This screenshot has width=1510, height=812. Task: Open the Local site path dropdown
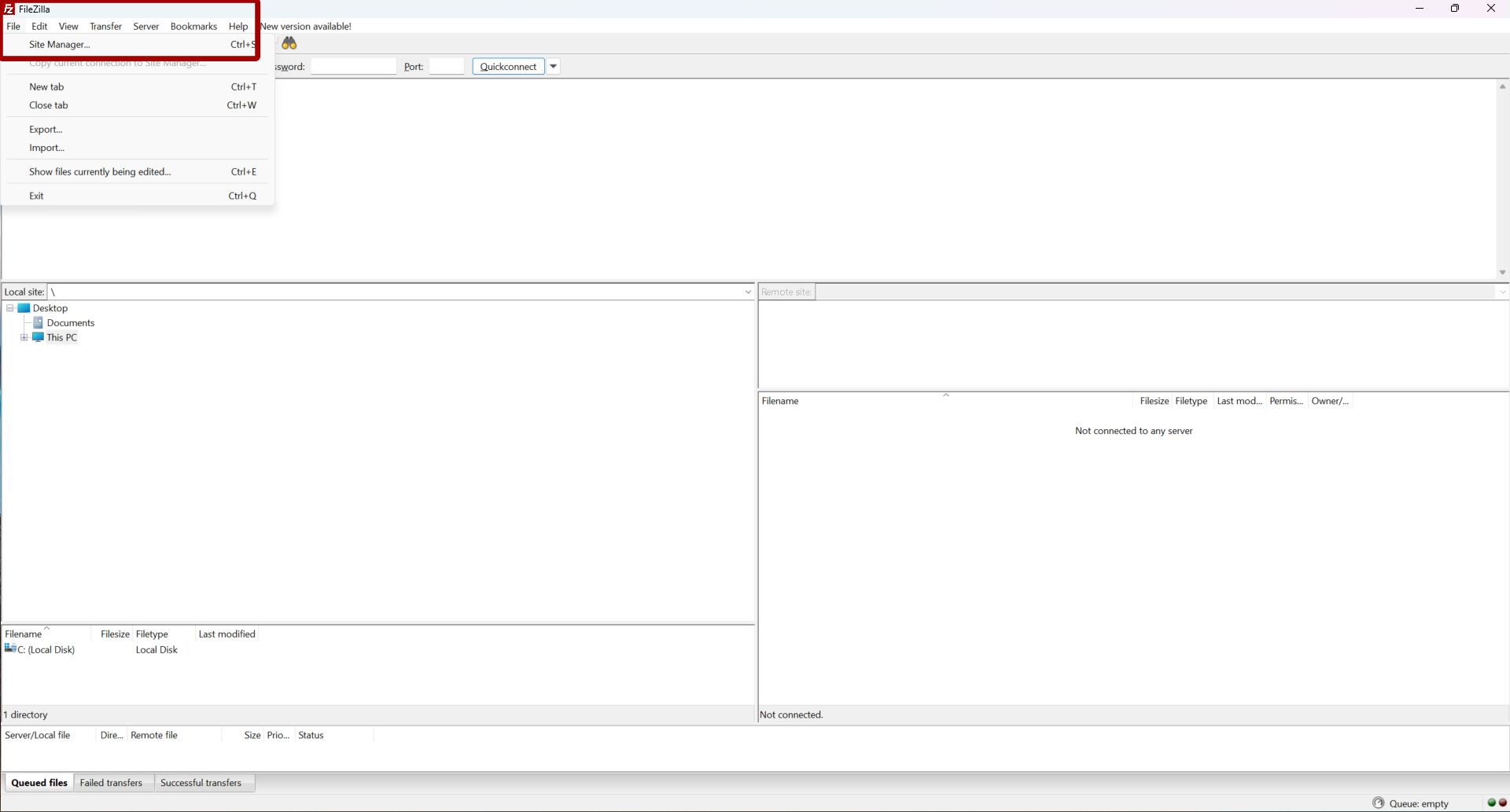coord(748,292)
